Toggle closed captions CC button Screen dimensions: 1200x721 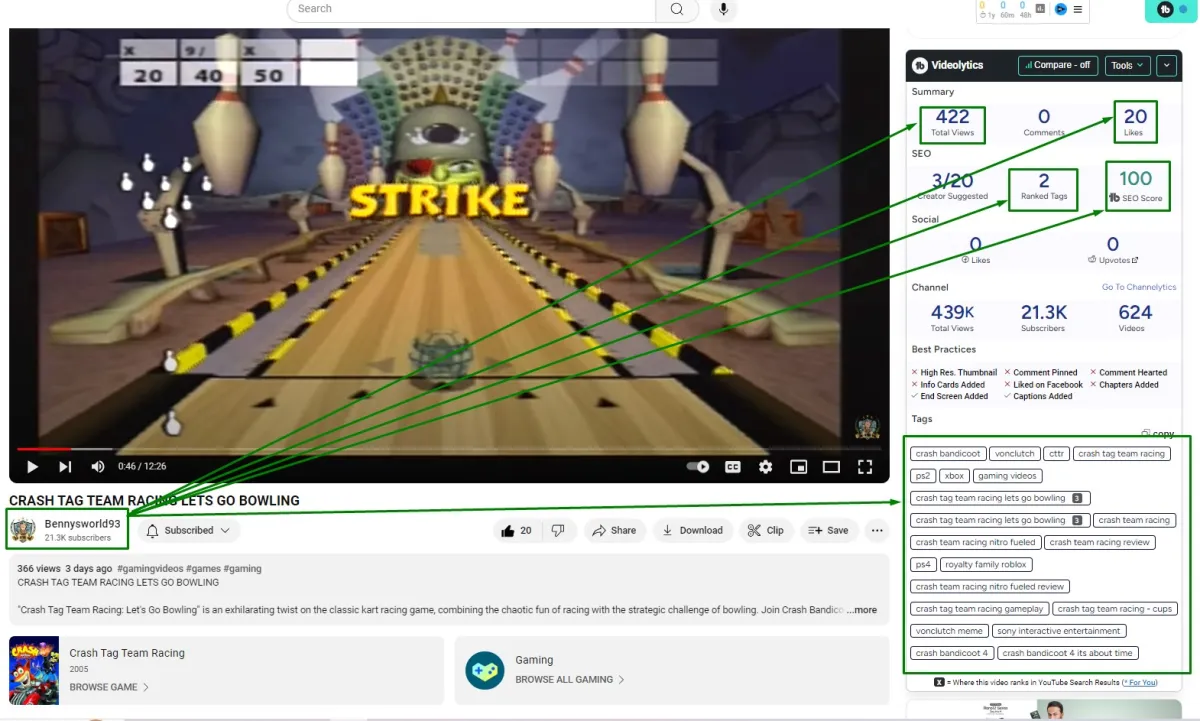tap(733, 466)
